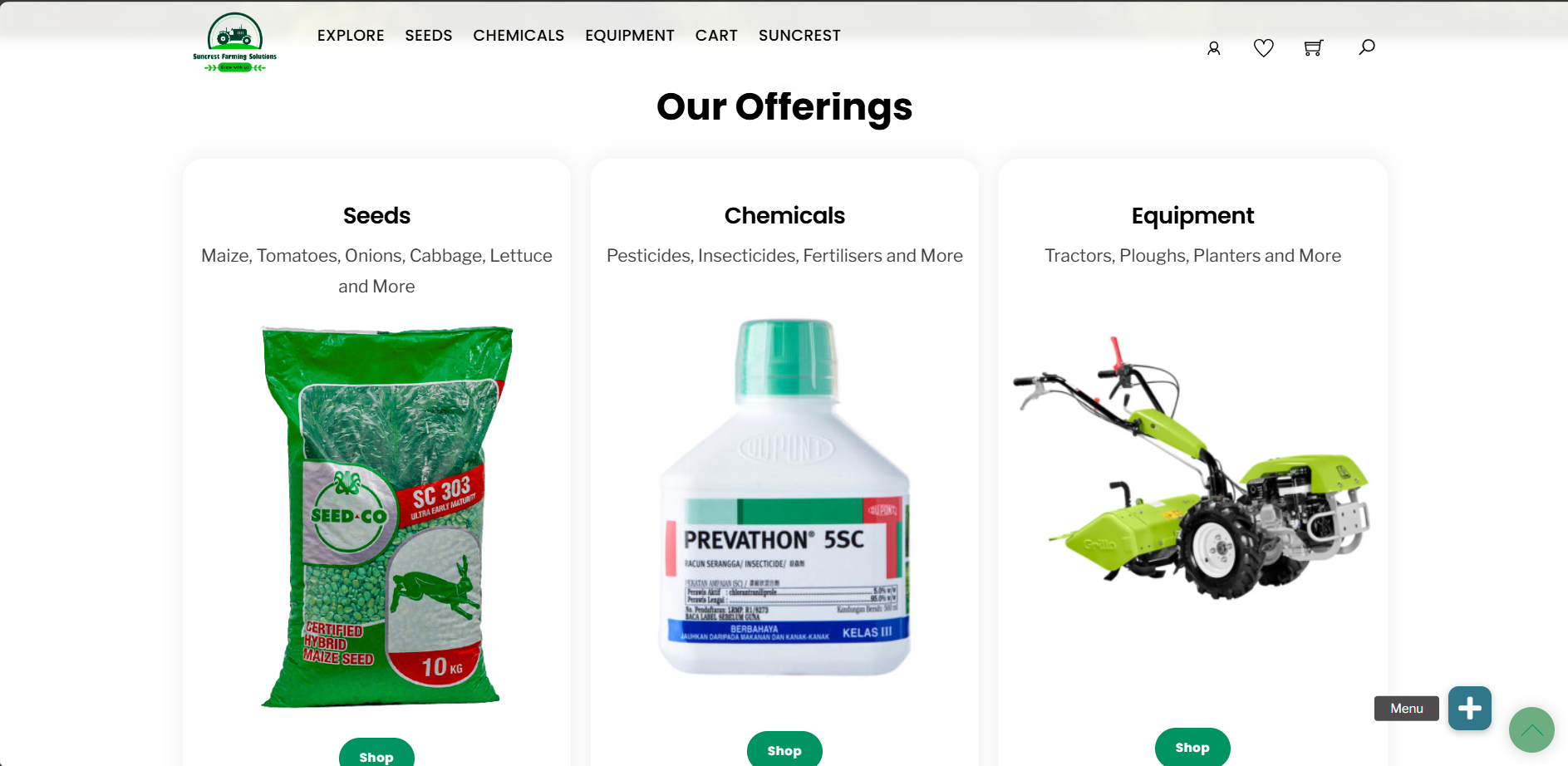Click Shop button under Seeds
This screenshot has height=766, width=1568.
coord(376,753)
